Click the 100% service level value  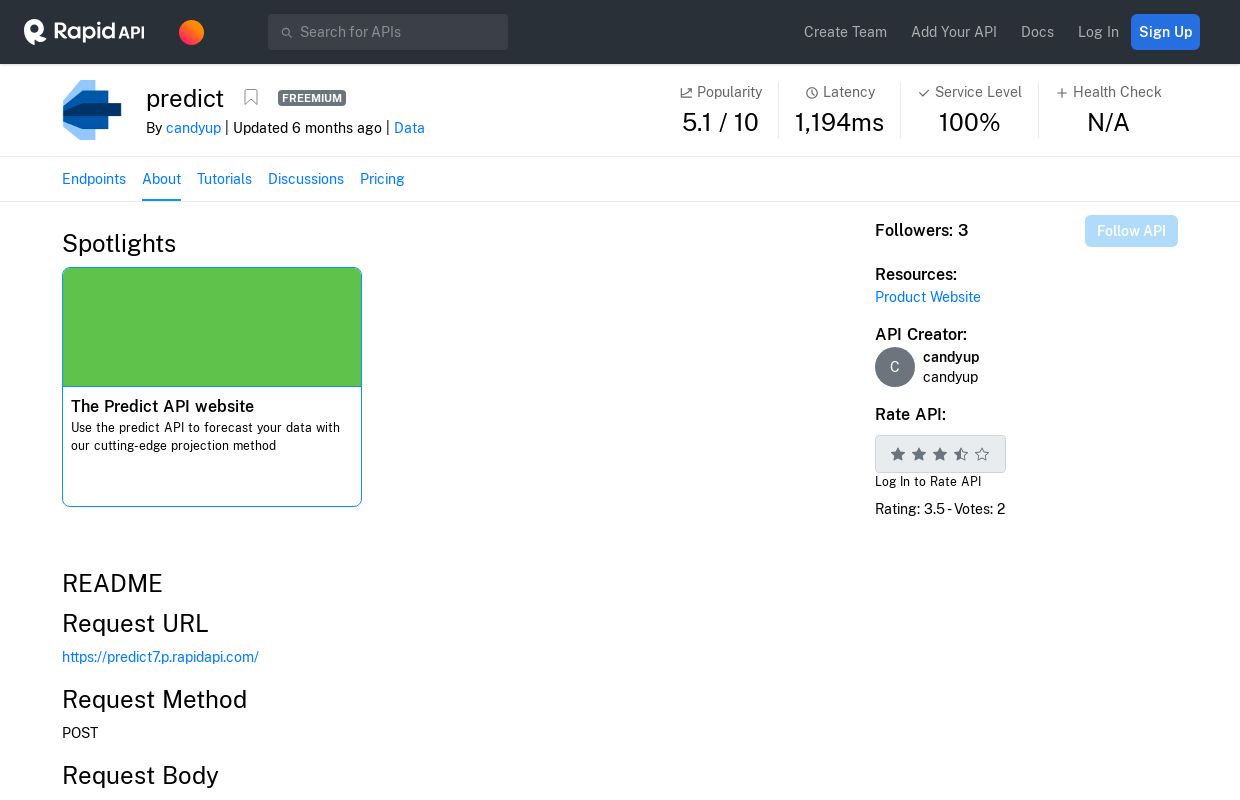click(969, 123)
